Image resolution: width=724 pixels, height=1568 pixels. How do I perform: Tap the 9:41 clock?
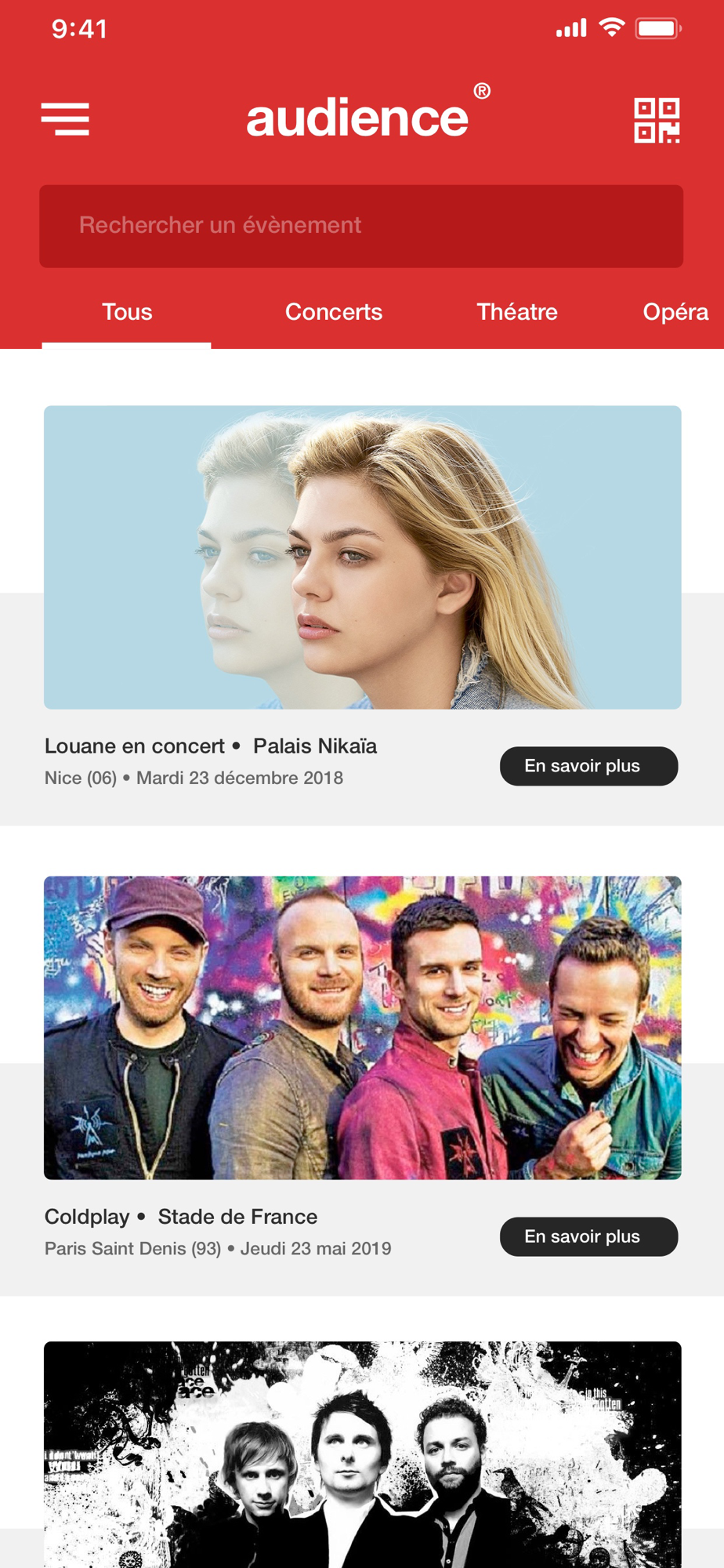tap(79, 29)
